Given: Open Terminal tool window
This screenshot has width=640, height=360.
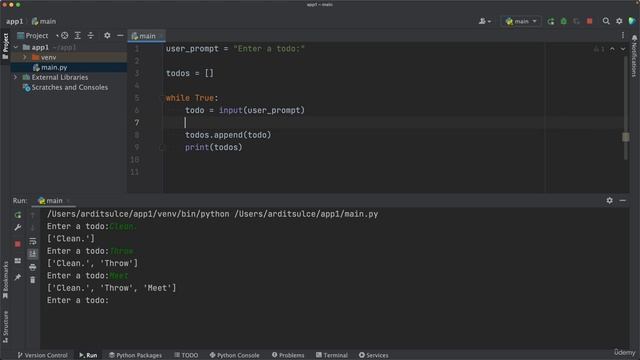Looking at the screenshot, I should [332, 355].
